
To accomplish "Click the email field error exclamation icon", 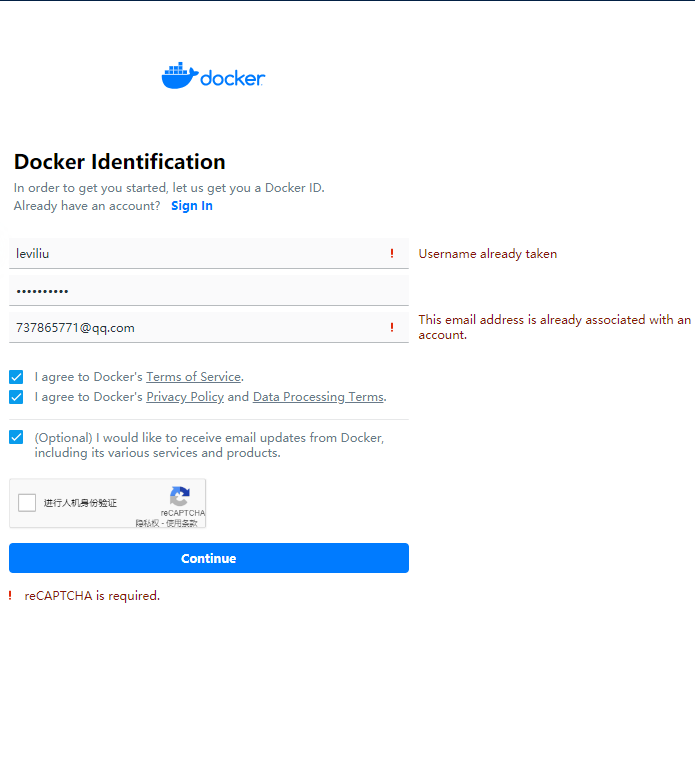I will point(392,328).
